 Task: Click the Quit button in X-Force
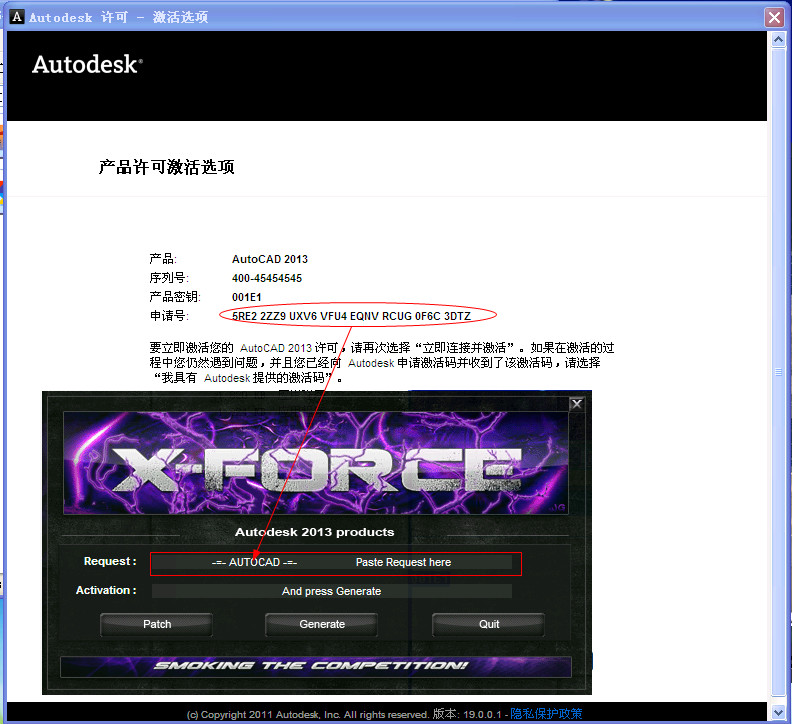488,624
